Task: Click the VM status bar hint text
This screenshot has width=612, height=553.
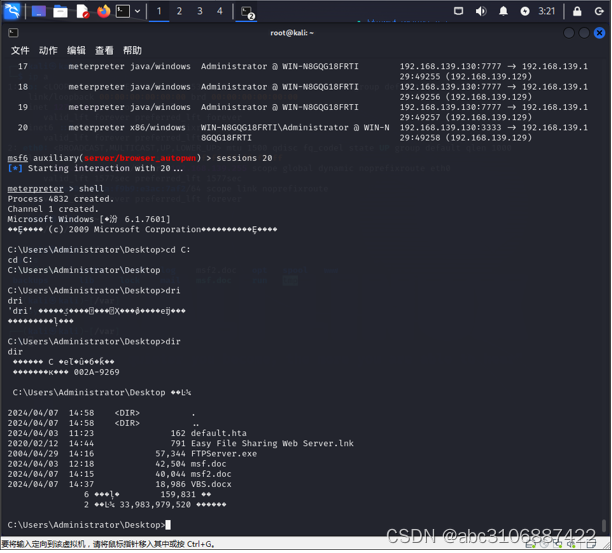Action: click(x=108, y=544)
